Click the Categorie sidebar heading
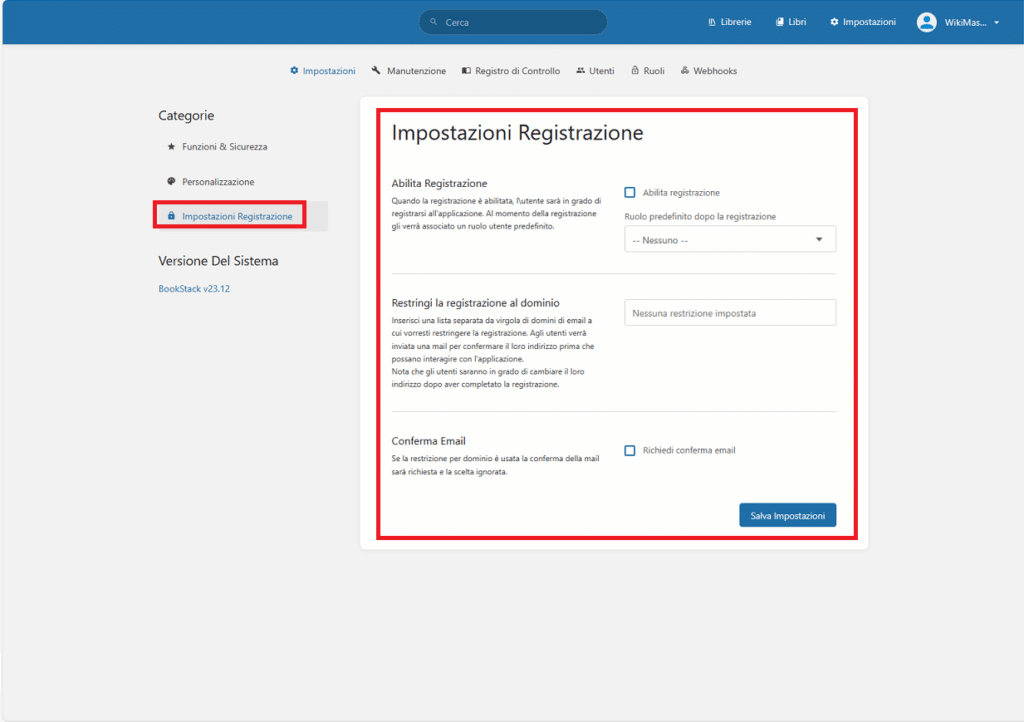 (x=186, y=116)
